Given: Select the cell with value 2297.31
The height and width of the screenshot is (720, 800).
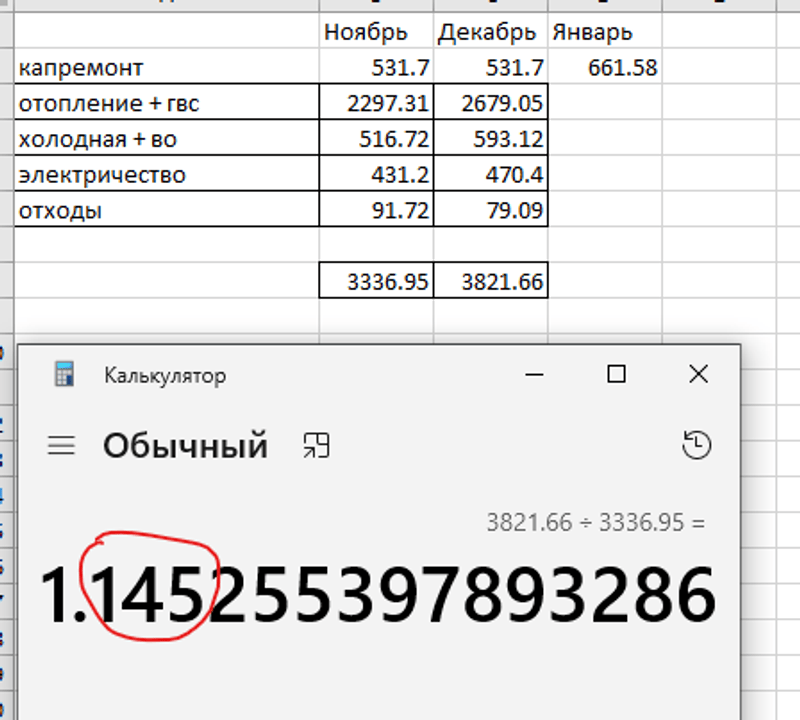Looking at the screenshot, I should click(376, 102).
